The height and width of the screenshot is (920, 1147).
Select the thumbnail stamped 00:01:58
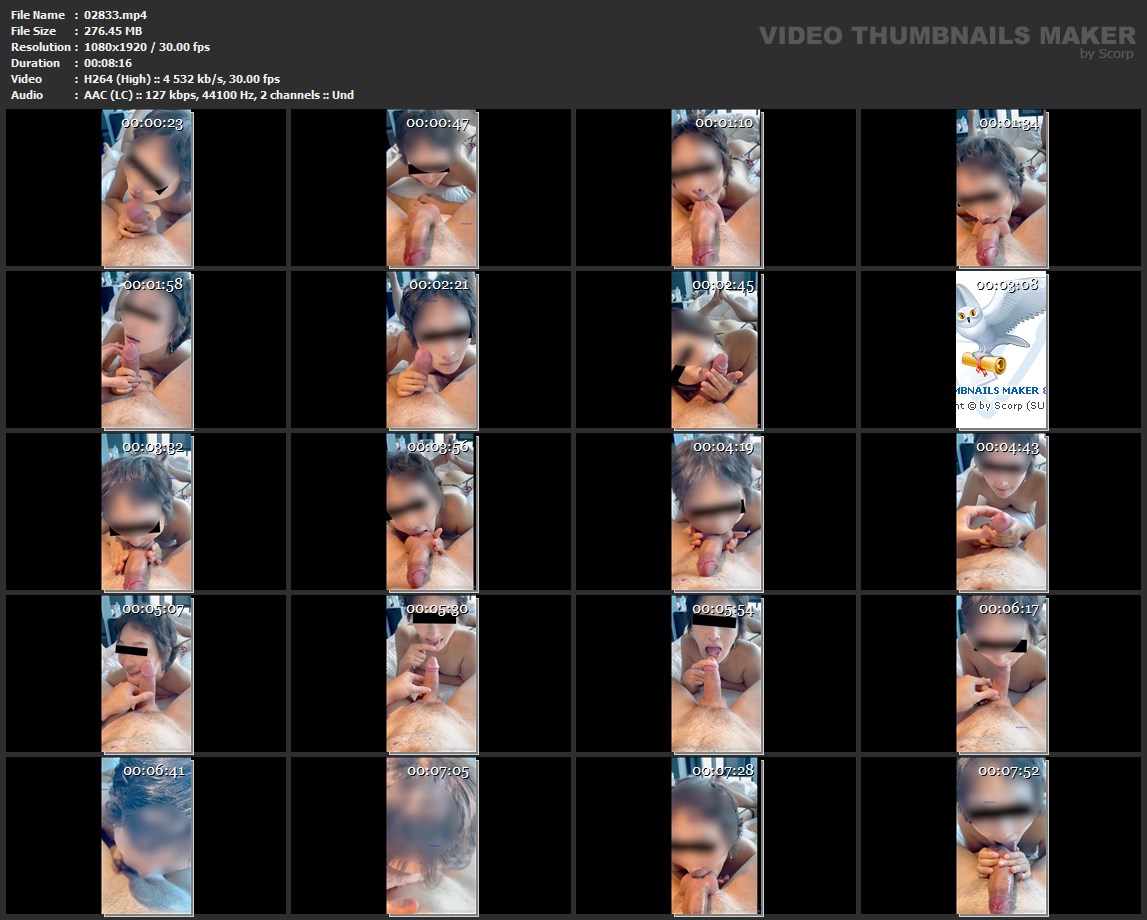coord(147,350)
